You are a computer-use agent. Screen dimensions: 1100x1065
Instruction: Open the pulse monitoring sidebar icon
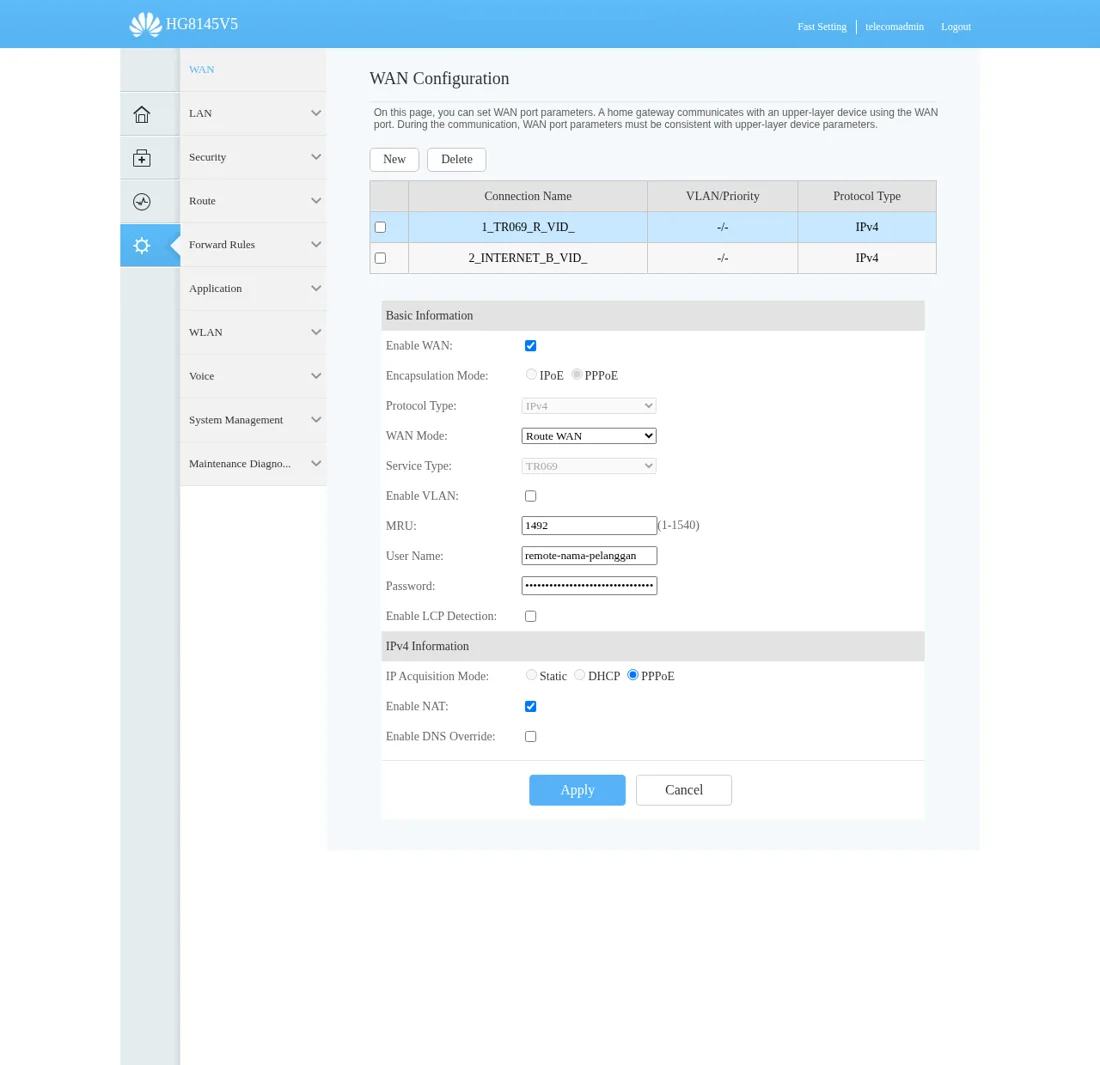pos(142,202)
